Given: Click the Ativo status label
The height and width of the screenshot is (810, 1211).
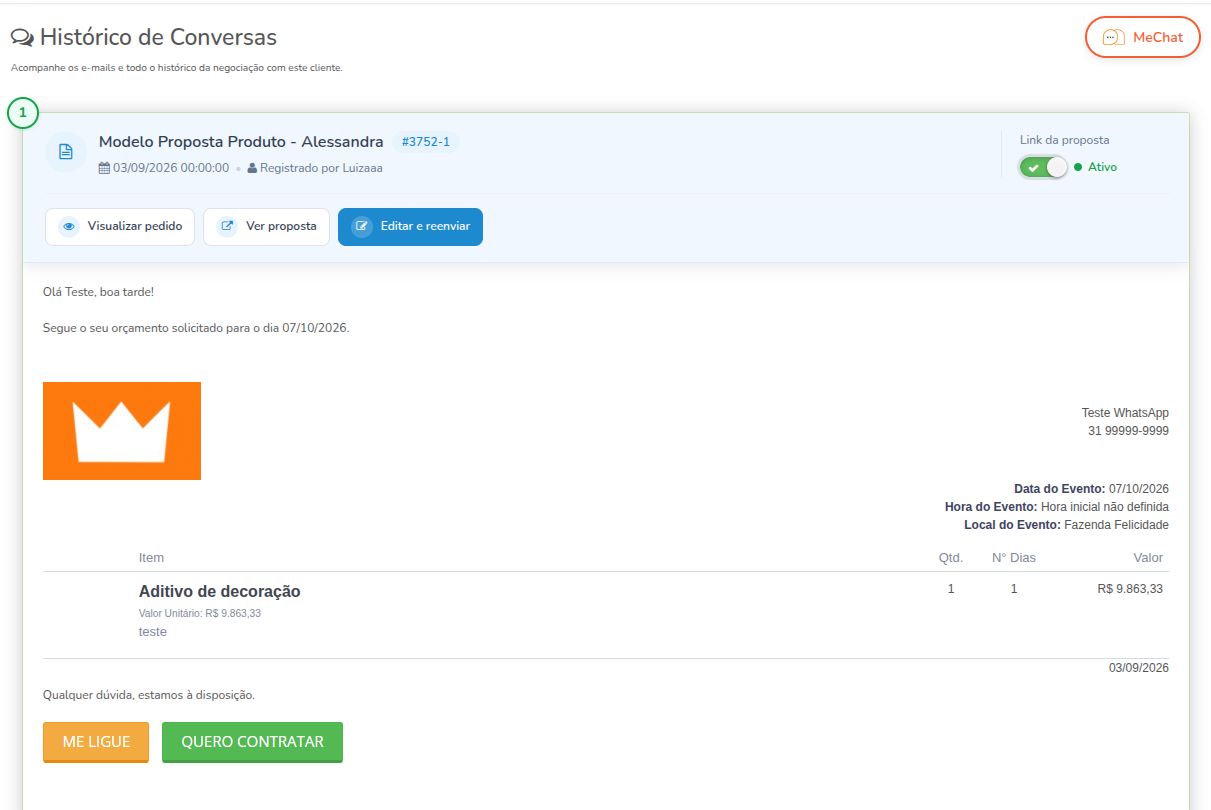Looking at the screenshot, I should click(1102, 167).
